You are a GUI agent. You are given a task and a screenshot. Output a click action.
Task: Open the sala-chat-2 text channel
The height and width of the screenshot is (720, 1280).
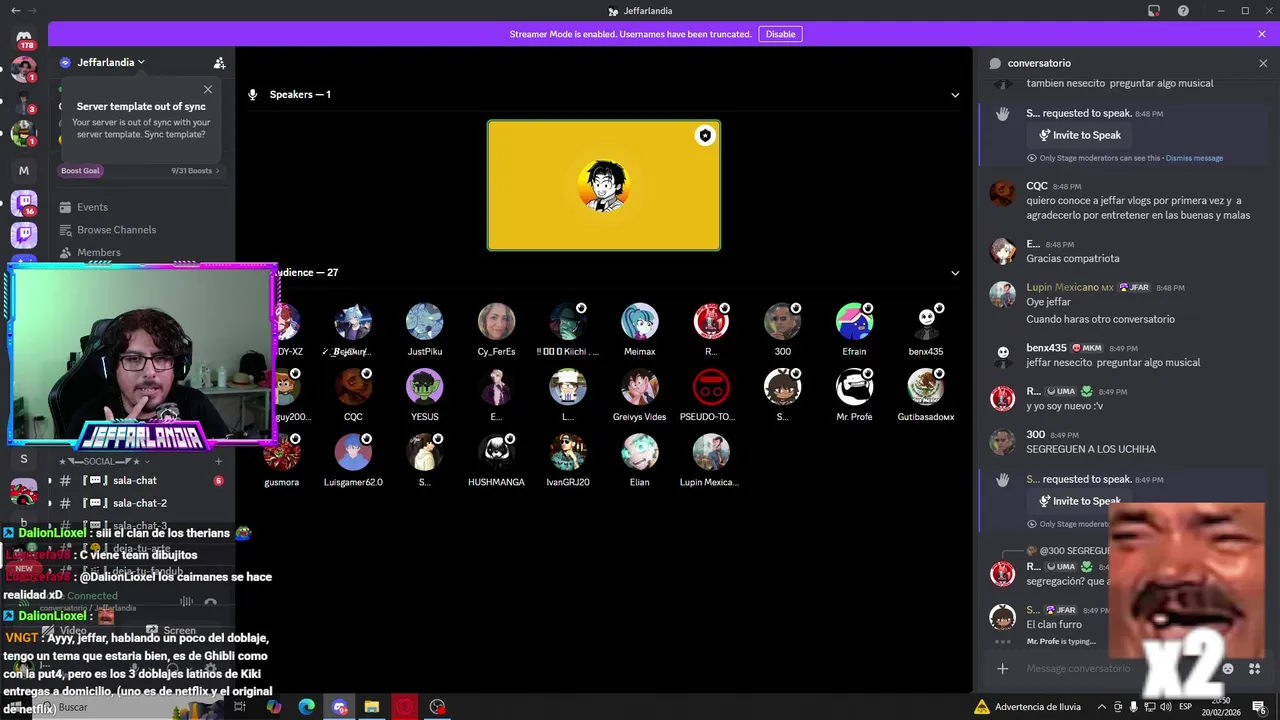pos(139,503)
